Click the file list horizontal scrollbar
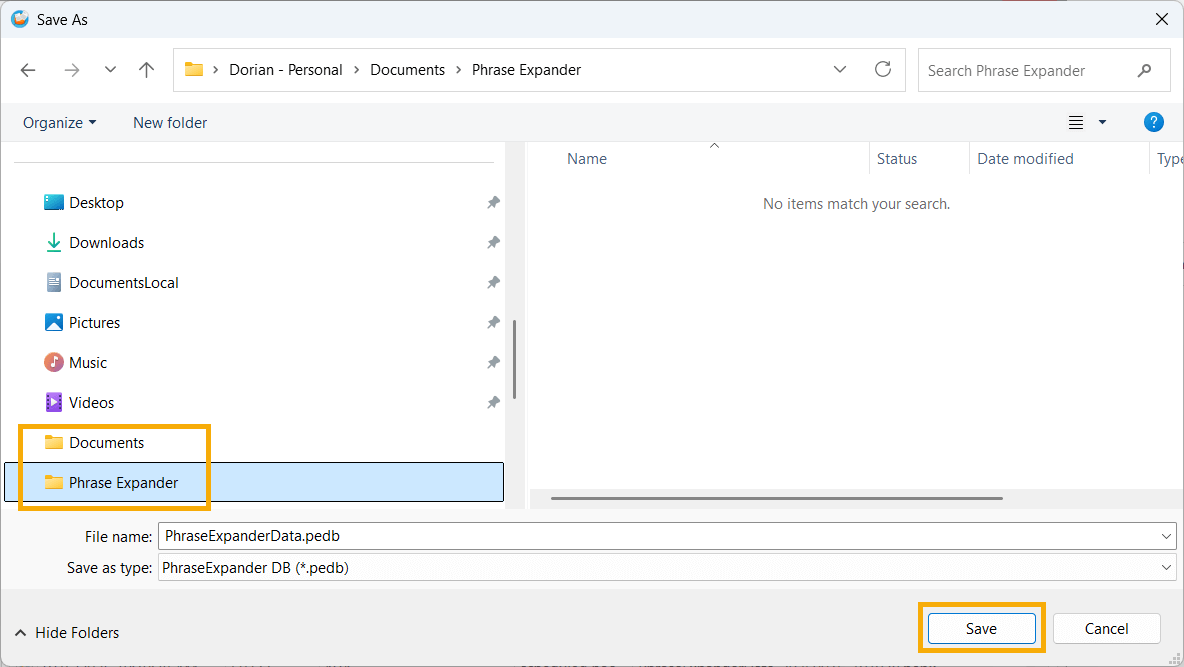Image resolution: width=1184 pixels, height=667 pixels. 776,499
